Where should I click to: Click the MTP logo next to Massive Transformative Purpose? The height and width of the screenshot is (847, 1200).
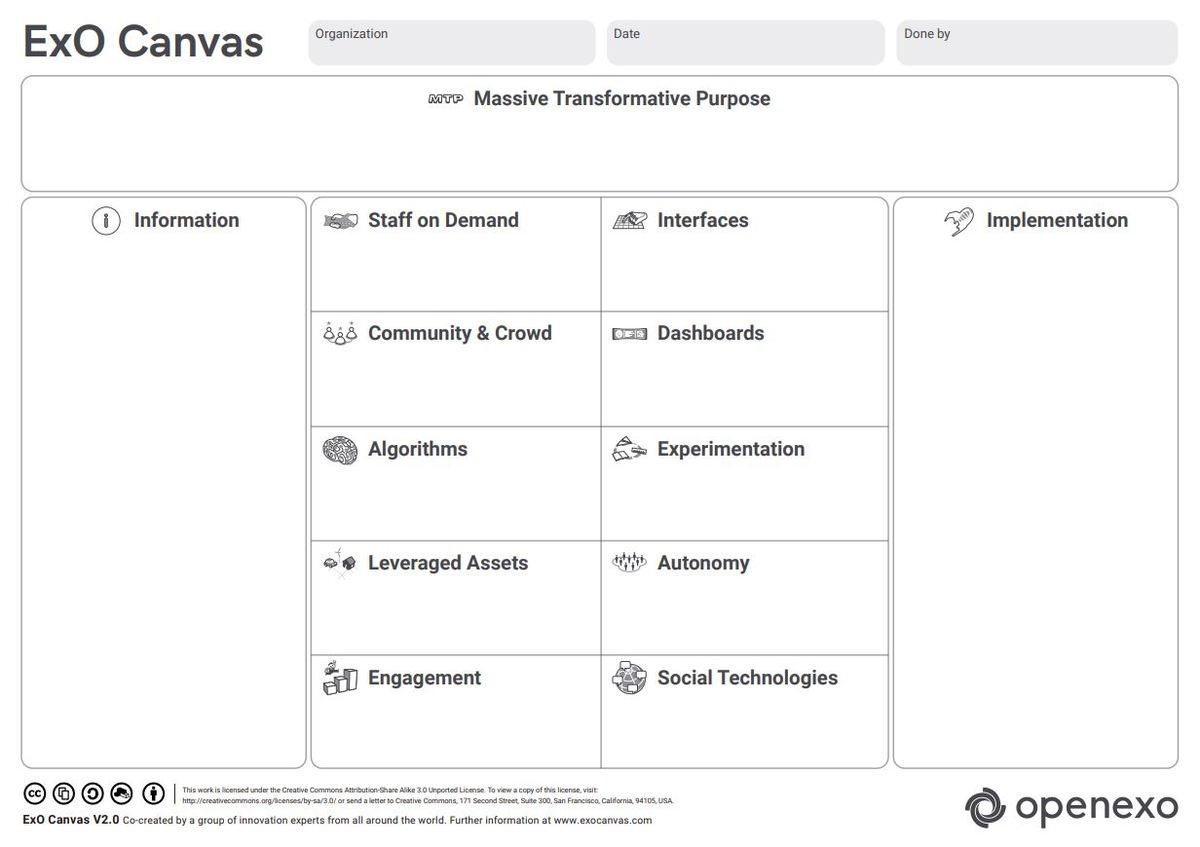click(443, 99)
